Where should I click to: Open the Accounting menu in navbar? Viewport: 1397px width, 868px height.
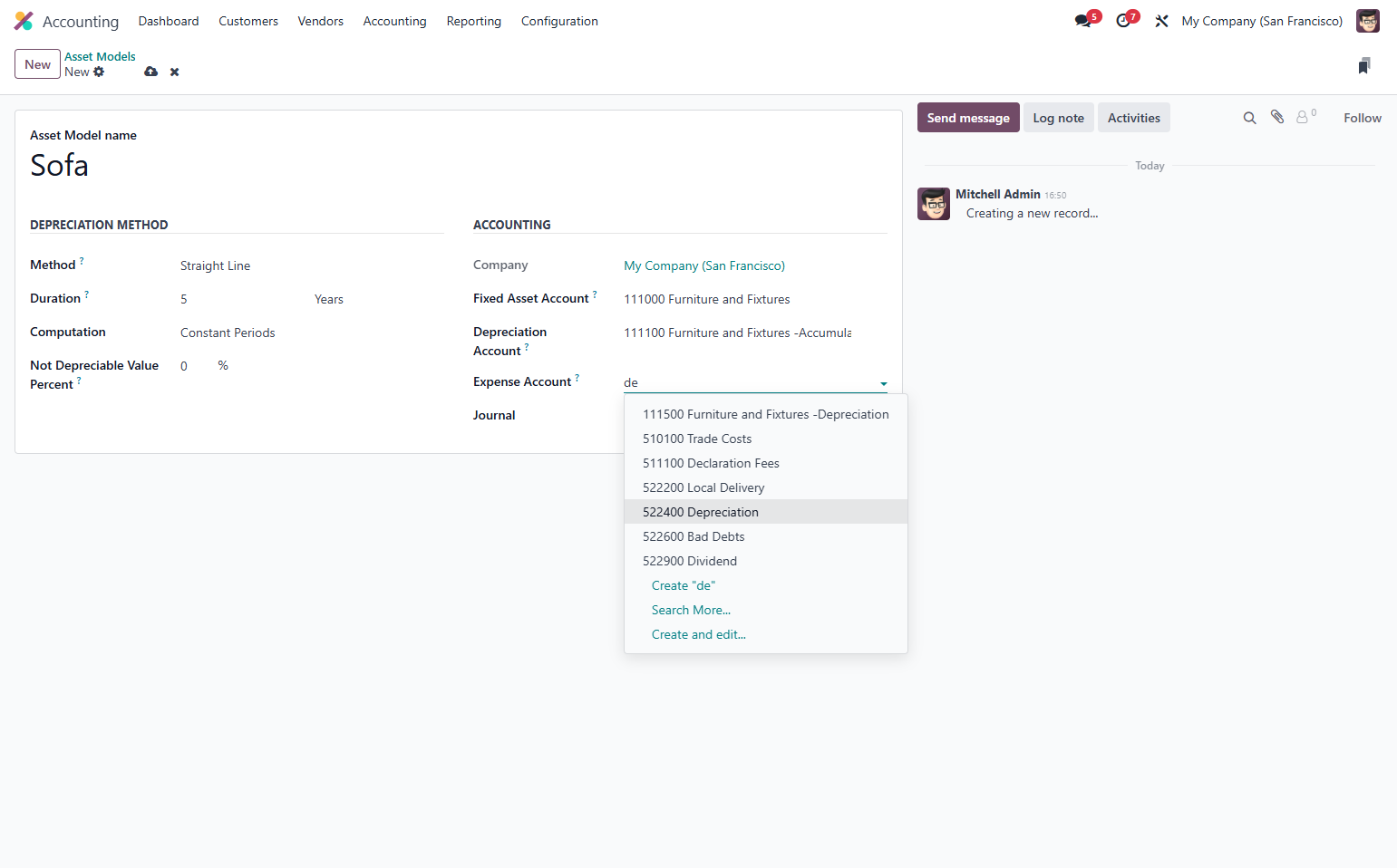pos(394,21)
